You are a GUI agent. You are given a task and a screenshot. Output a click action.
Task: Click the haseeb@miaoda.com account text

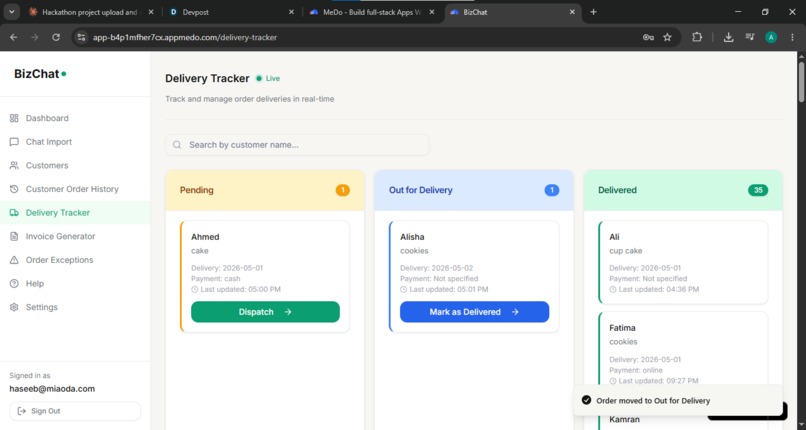point(52,389)
